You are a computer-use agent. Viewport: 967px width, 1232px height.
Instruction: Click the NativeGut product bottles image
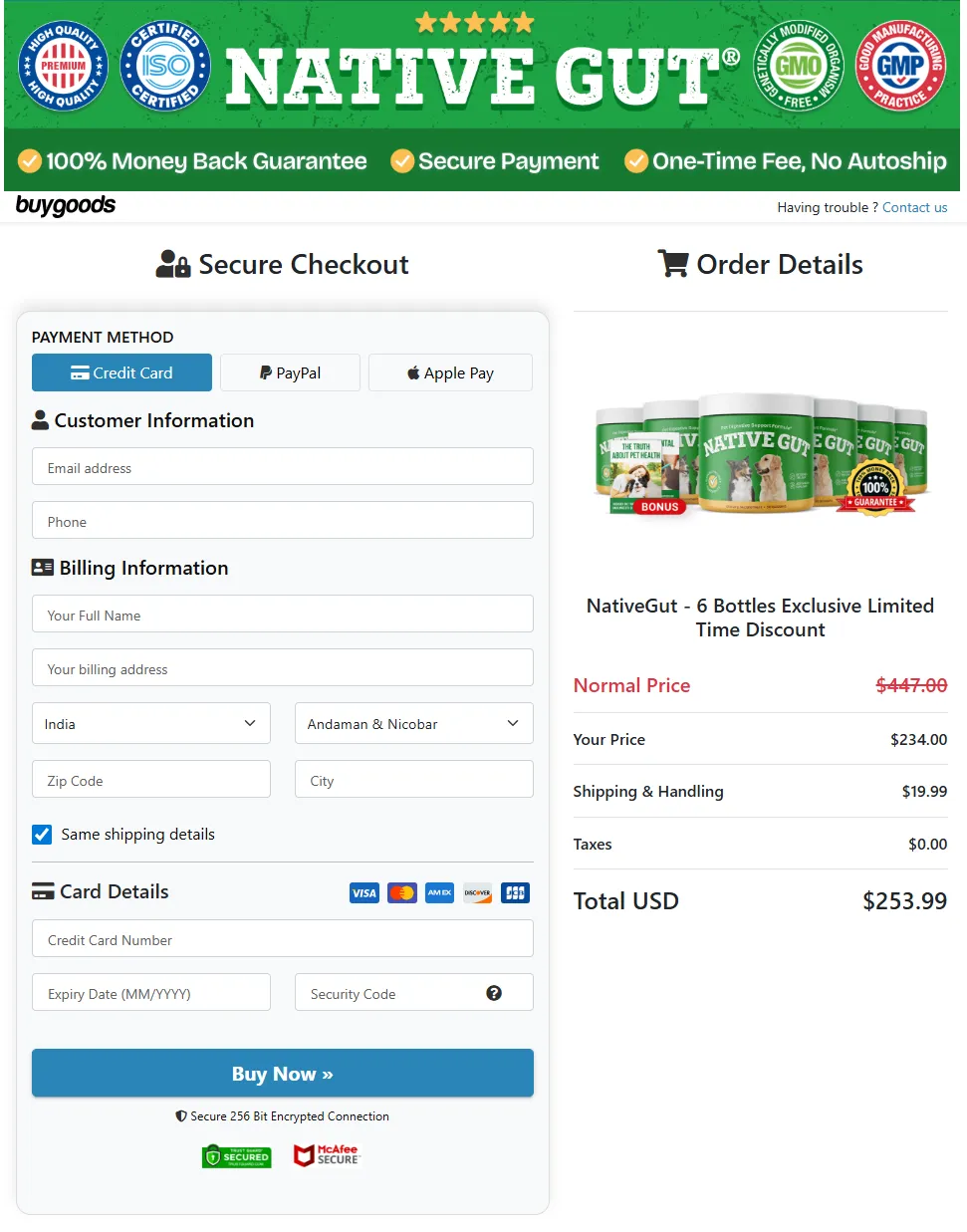pyautogui.click(x=761, y=453)
